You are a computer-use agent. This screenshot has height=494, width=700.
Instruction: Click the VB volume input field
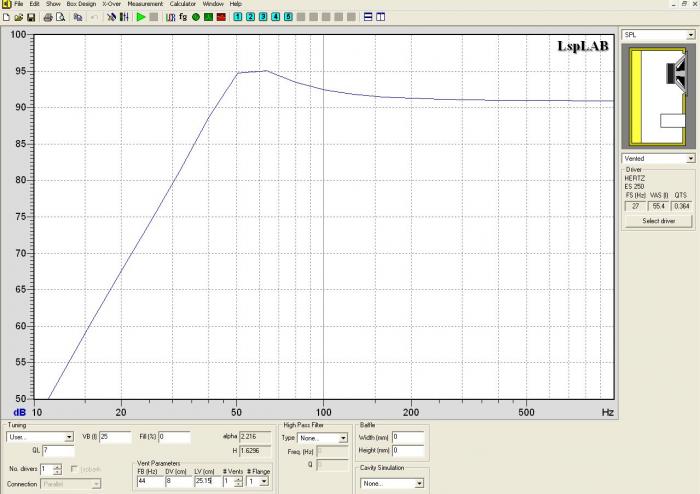[x=115, y=437]
